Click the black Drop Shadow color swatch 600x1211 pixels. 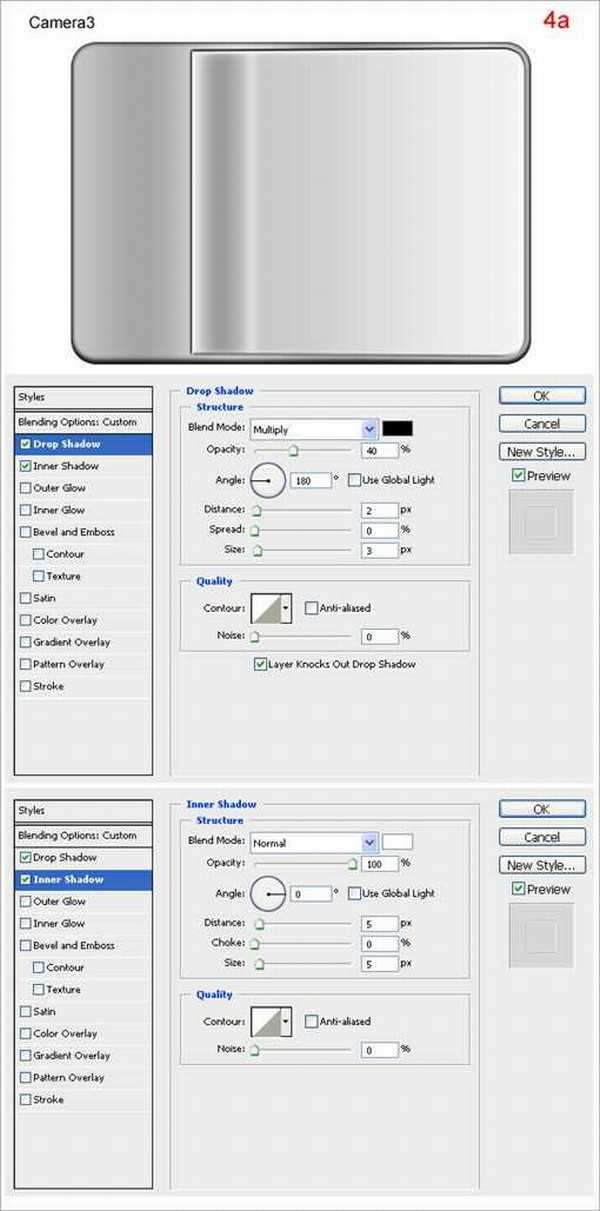click(x=397, y=428)
